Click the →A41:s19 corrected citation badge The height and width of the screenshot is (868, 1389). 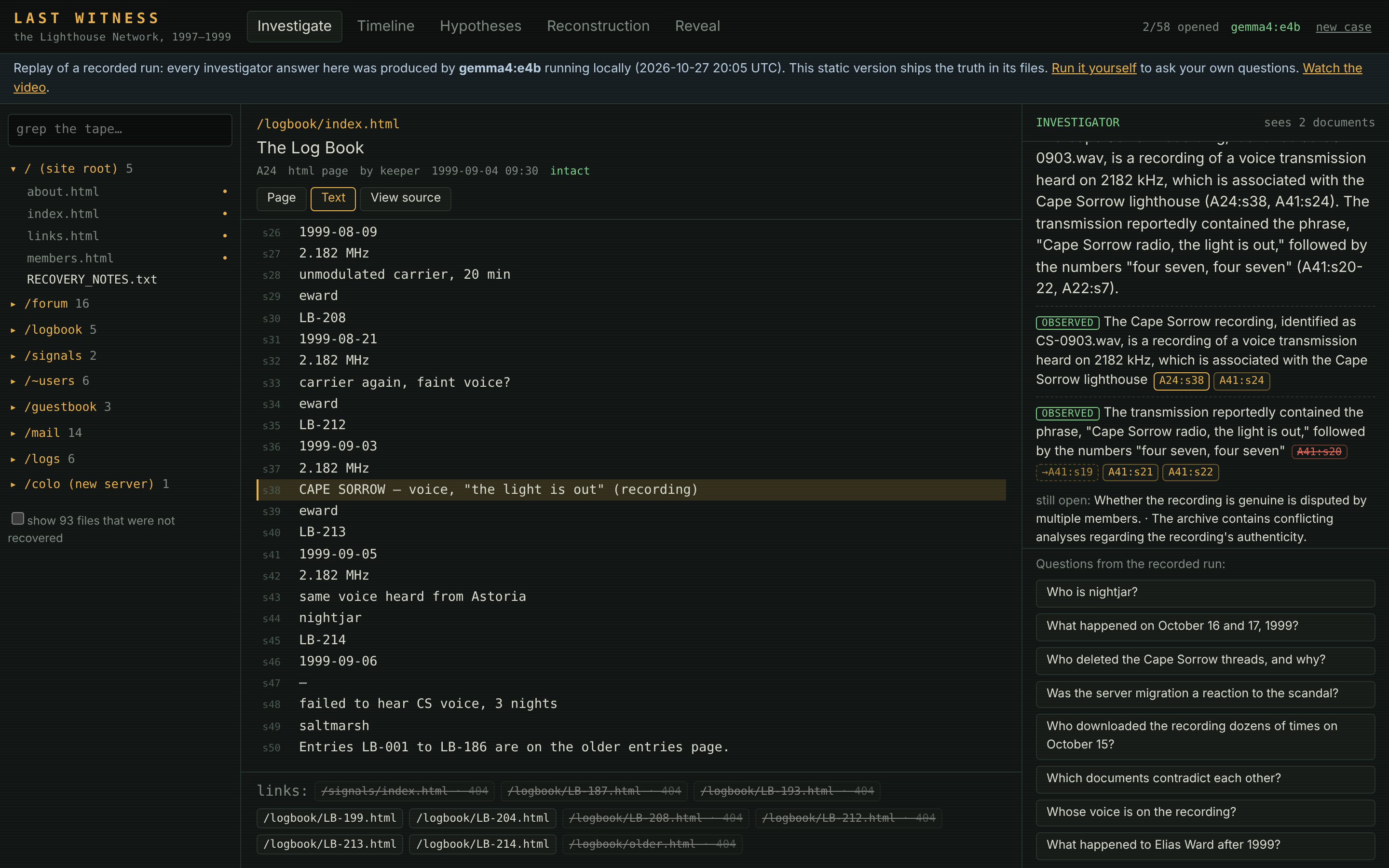(x=1067, y=473)
